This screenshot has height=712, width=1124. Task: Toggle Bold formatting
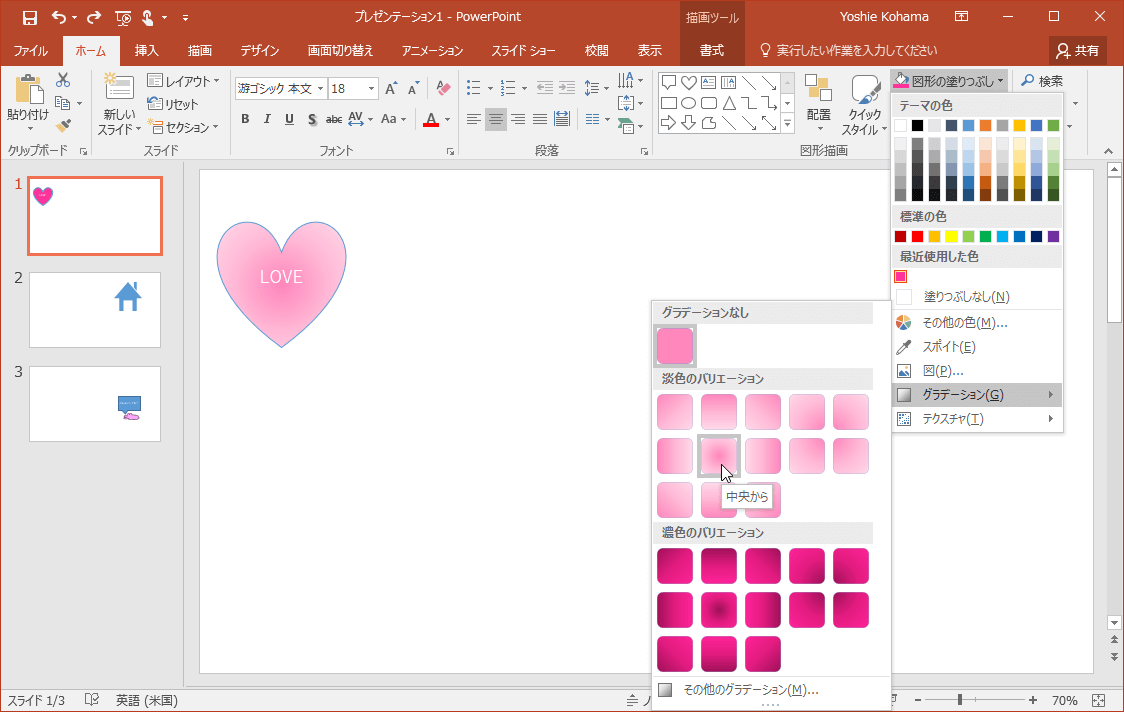[x=245, y=119]
